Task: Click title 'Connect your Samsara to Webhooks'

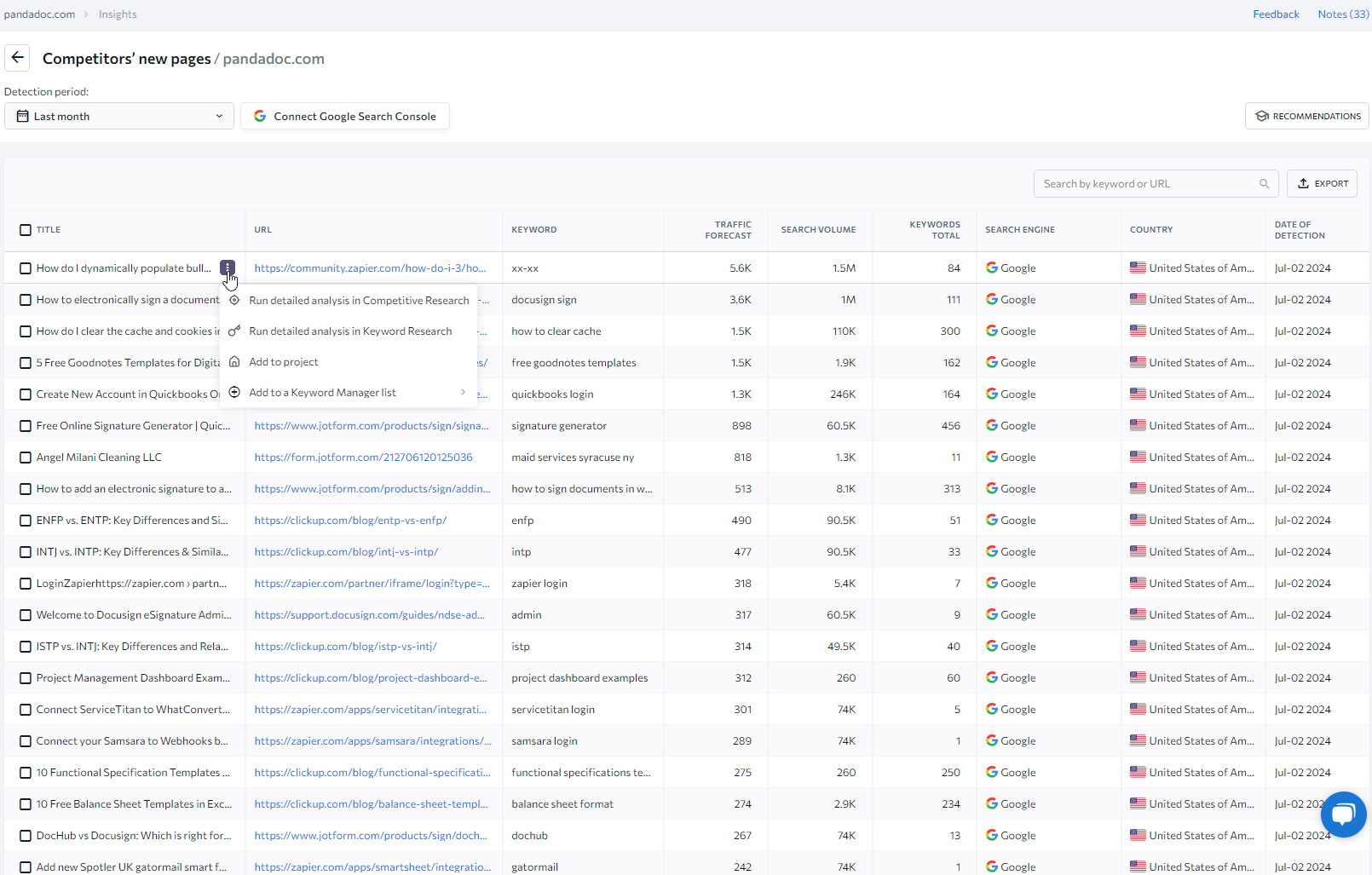Action: coord(132,740)
